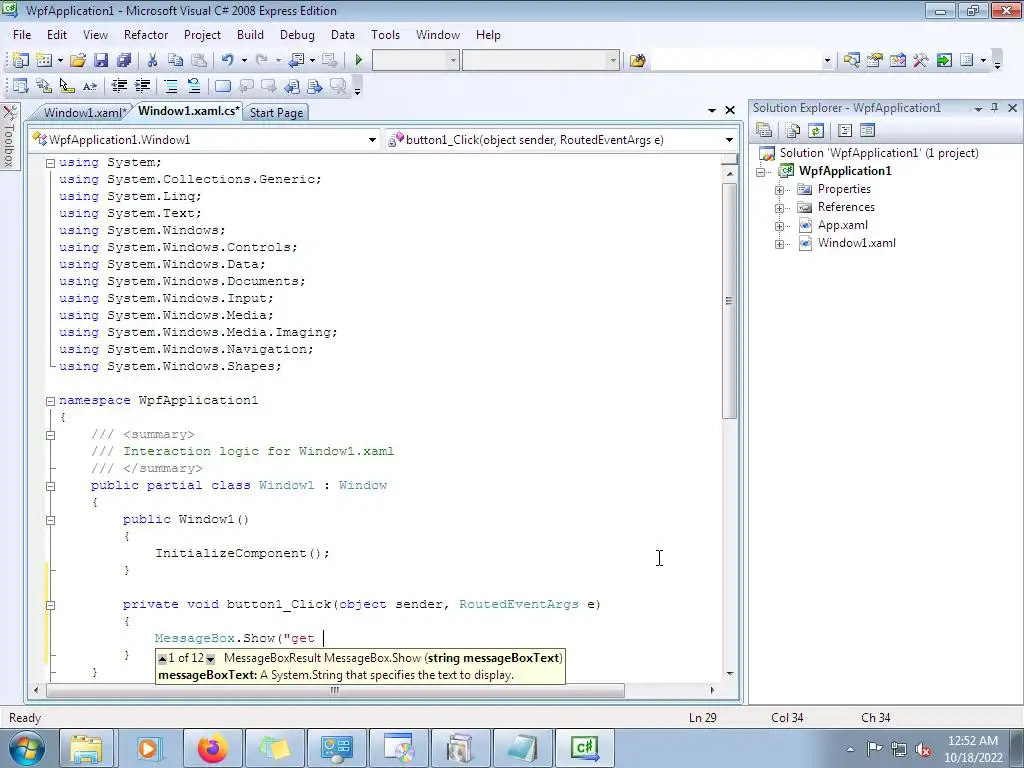Open the Toolbox via the hammer-and-wrench icon
This screenshot has height=768, width=1024.
[x=921, y=60]
